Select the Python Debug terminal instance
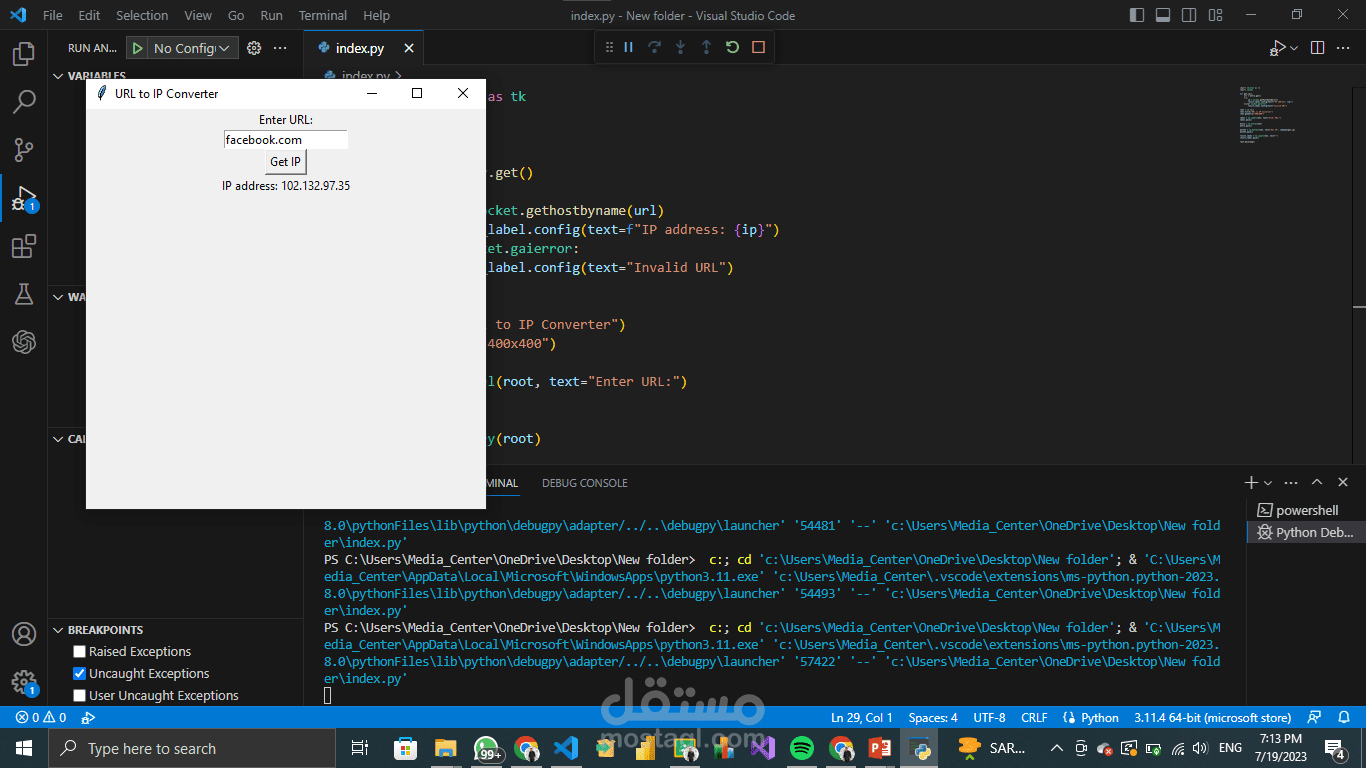The width and height of the screenshot is (1366, 768). pos(1306,532)
